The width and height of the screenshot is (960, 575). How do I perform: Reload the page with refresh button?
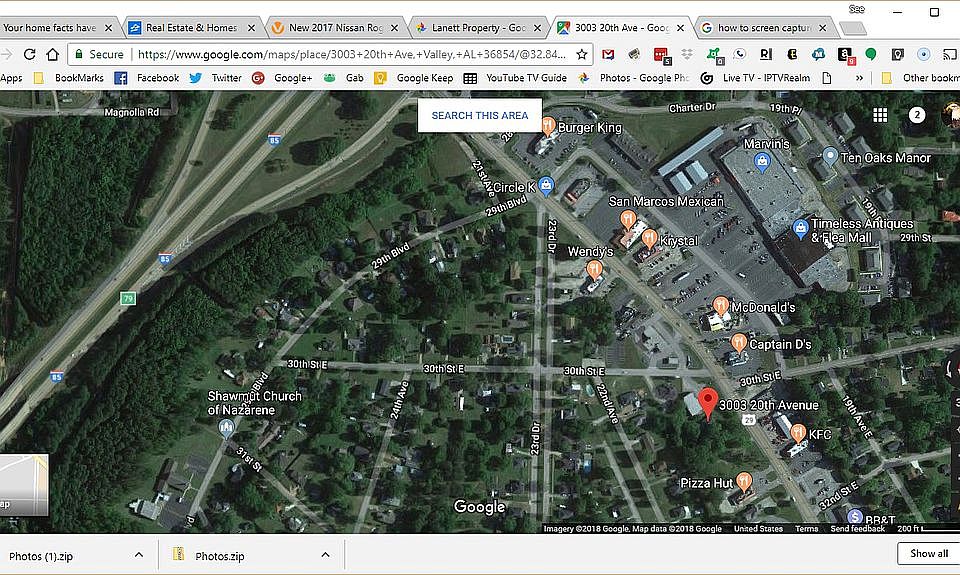[x=53, y=54]
